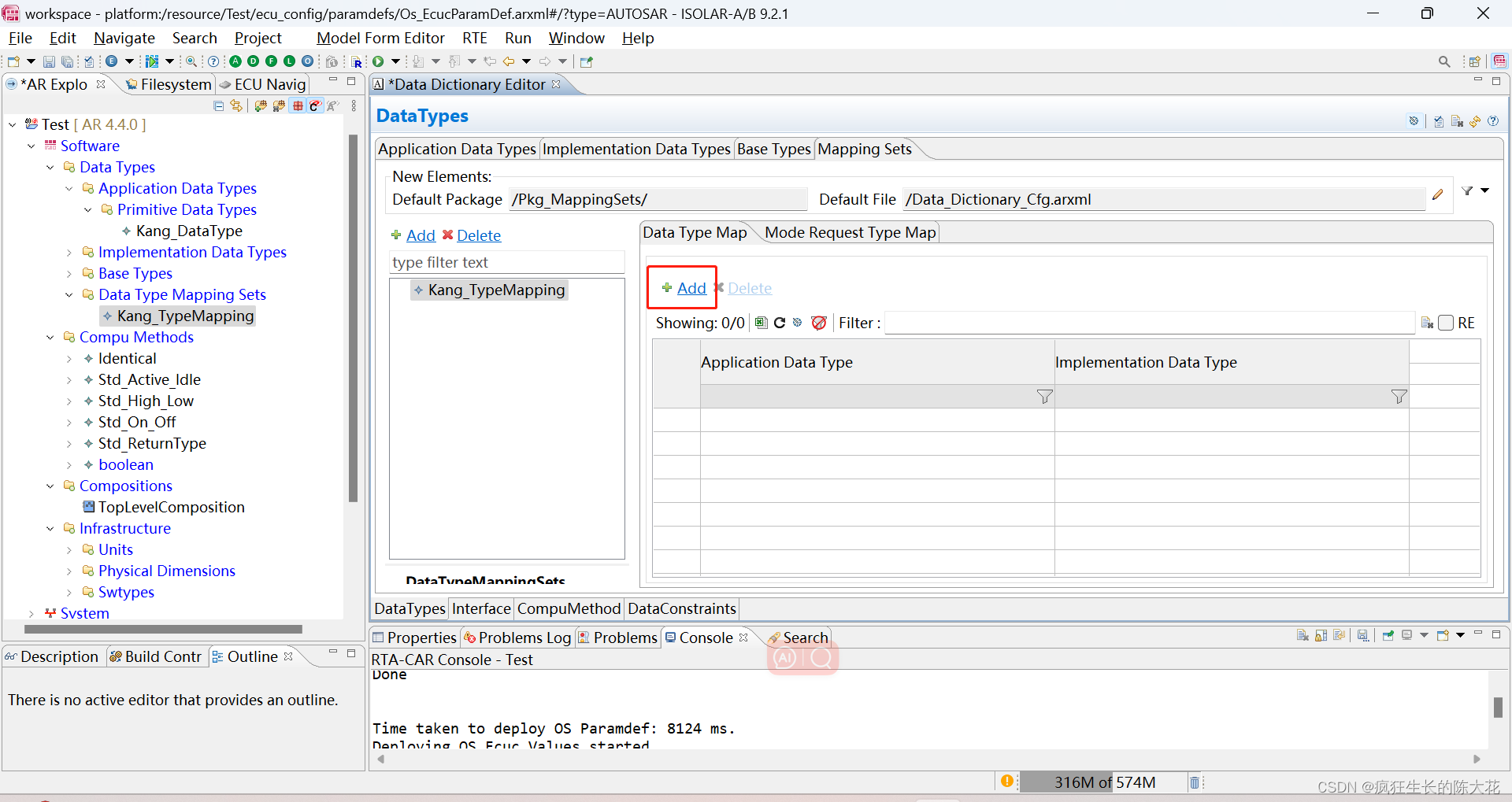Screen dimensions: 1512x802
Task: Collapse the Data Types tree node
Action: click(x=50, y=167)
